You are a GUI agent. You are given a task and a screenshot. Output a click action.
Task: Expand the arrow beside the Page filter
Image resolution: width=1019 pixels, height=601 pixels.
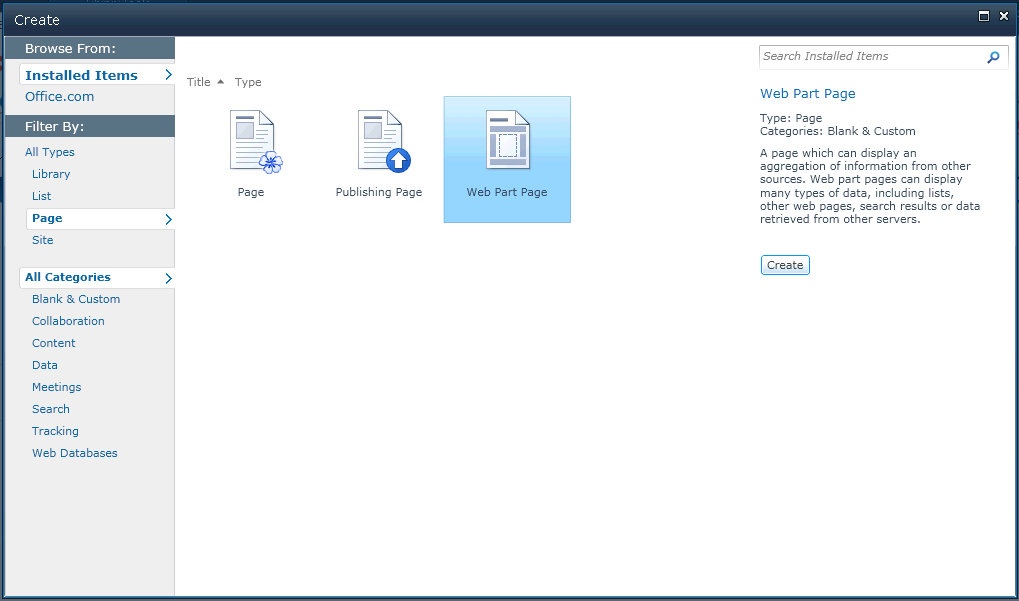[169, 218]
